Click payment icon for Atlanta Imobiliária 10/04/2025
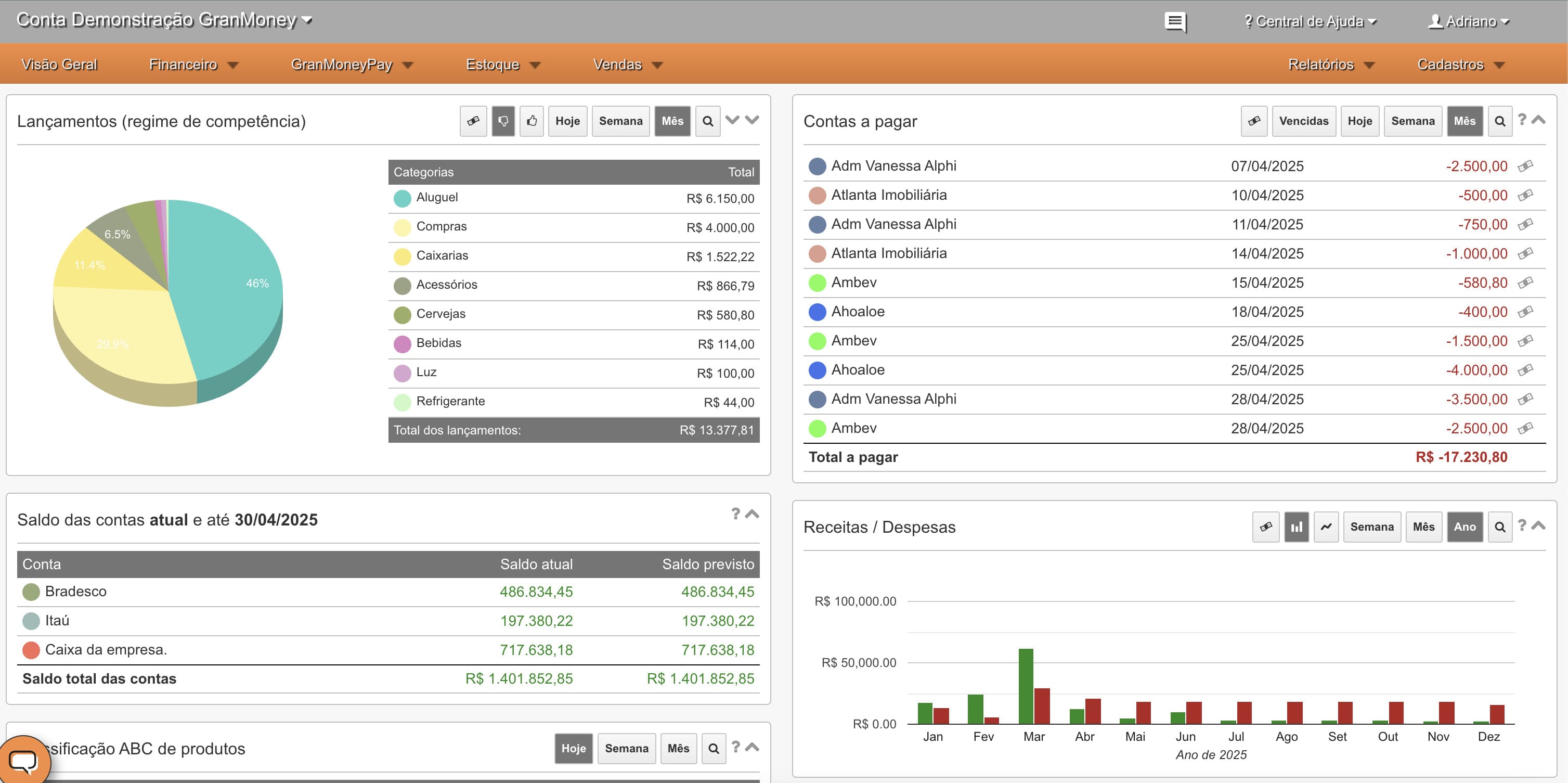Viewport: 1568px width, 783px height. 1525,196
